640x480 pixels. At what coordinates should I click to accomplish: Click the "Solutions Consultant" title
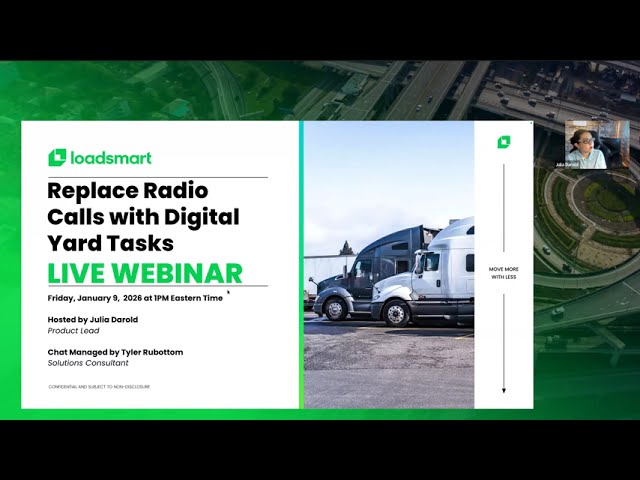coord(88,363)
